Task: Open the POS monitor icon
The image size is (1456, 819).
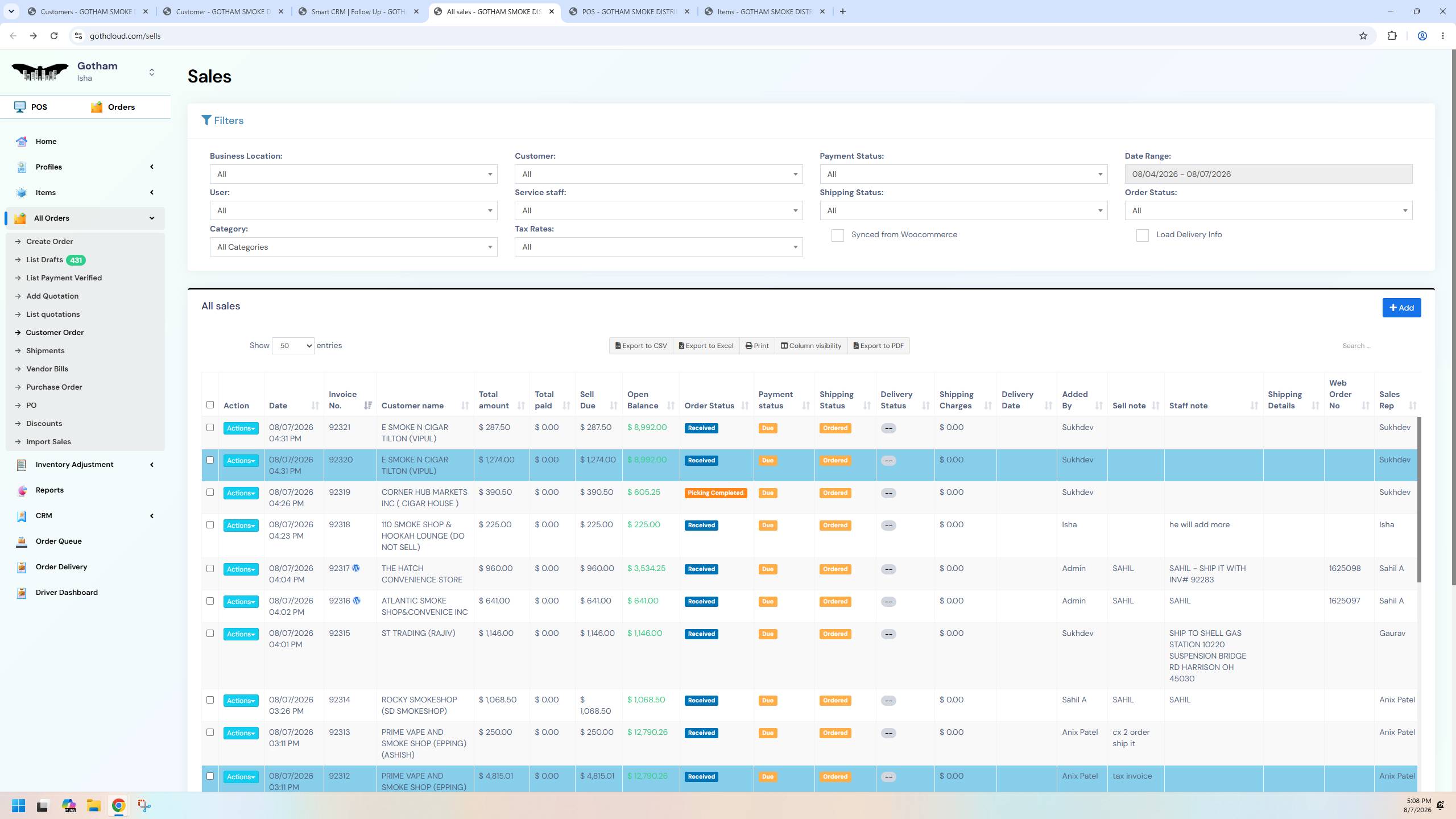Action: click(20, 107)
